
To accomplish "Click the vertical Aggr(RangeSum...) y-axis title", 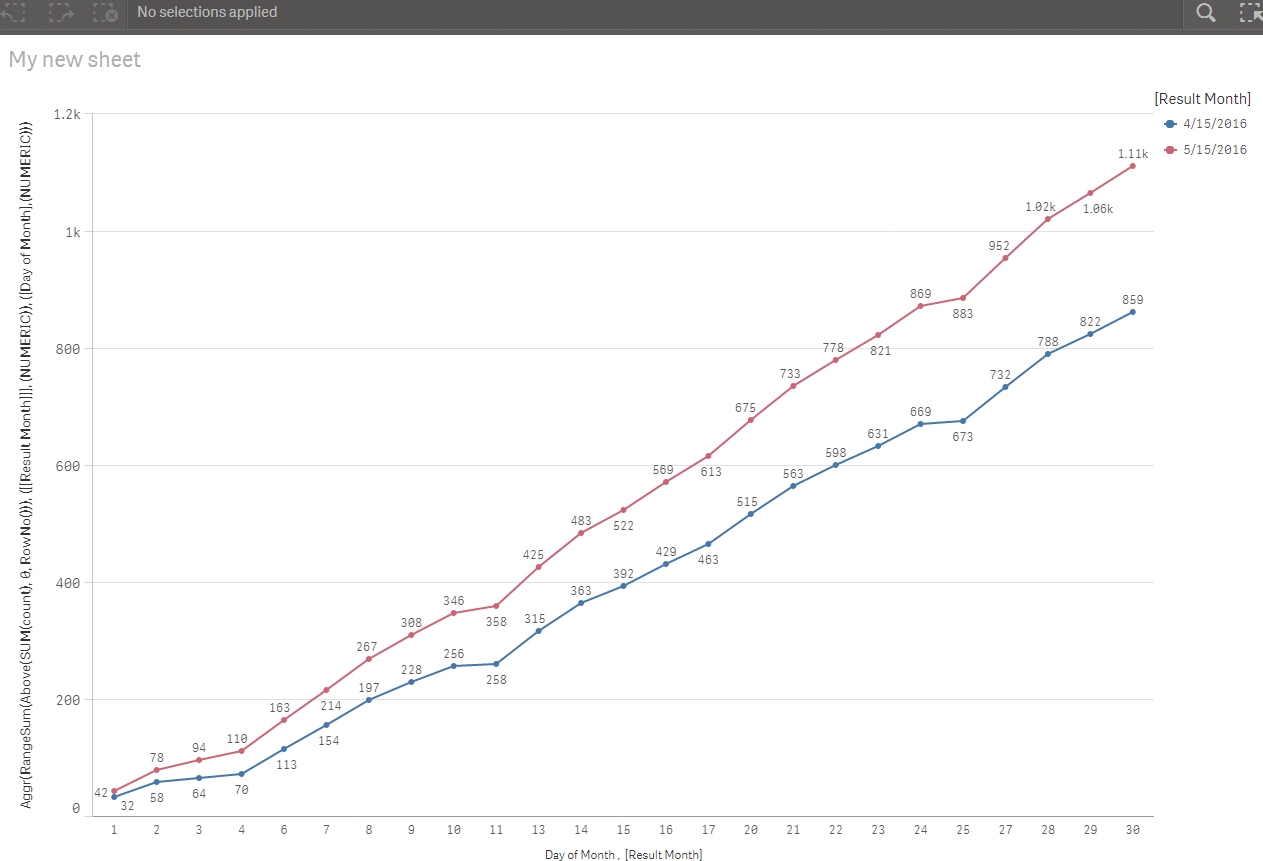I will pyautogui.click(x=27, y=464).
